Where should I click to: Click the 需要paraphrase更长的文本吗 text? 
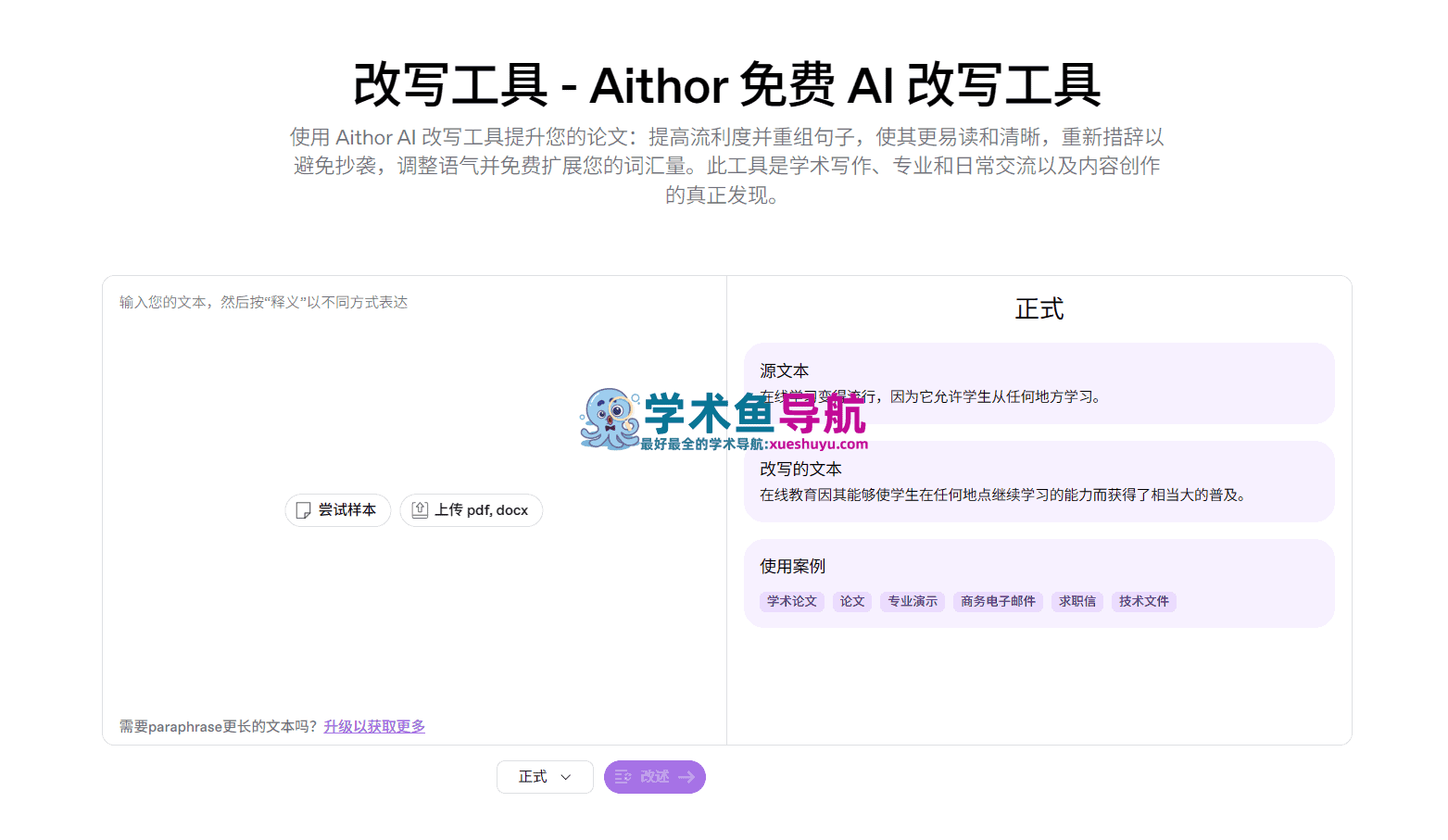tap(219, 727)
